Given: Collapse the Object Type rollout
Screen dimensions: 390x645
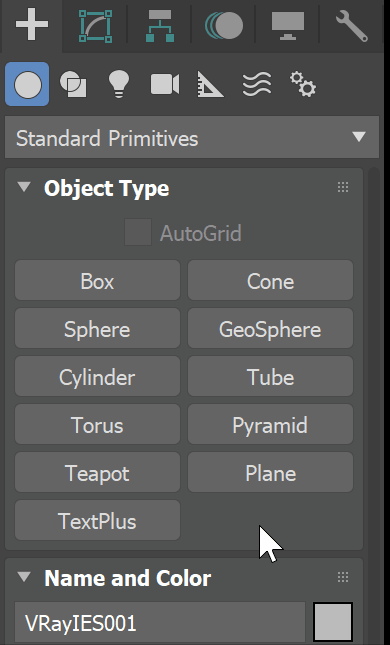Looking at the screenshot, I should 24,188.
